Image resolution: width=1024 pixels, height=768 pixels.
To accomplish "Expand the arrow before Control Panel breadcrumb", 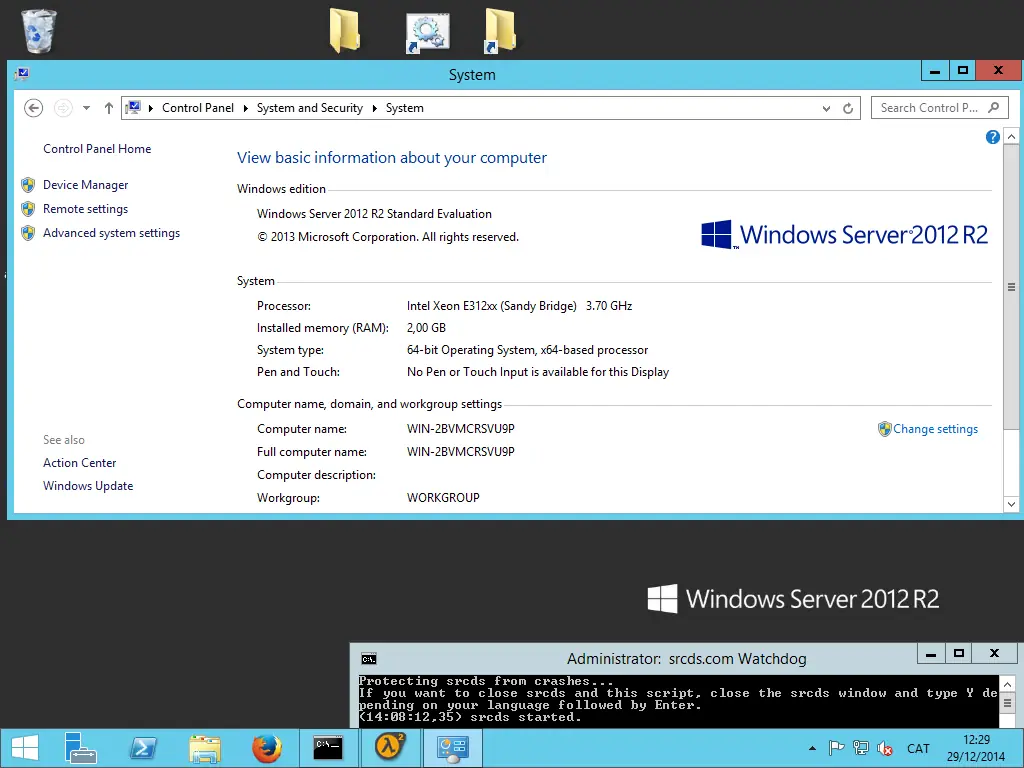I will point(150,108).
